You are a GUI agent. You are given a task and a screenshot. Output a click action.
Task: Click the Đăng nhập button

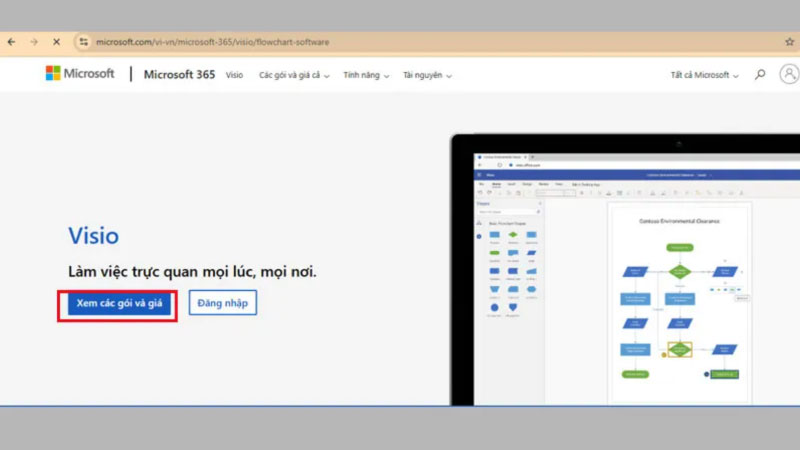click(x=222, y=303)
